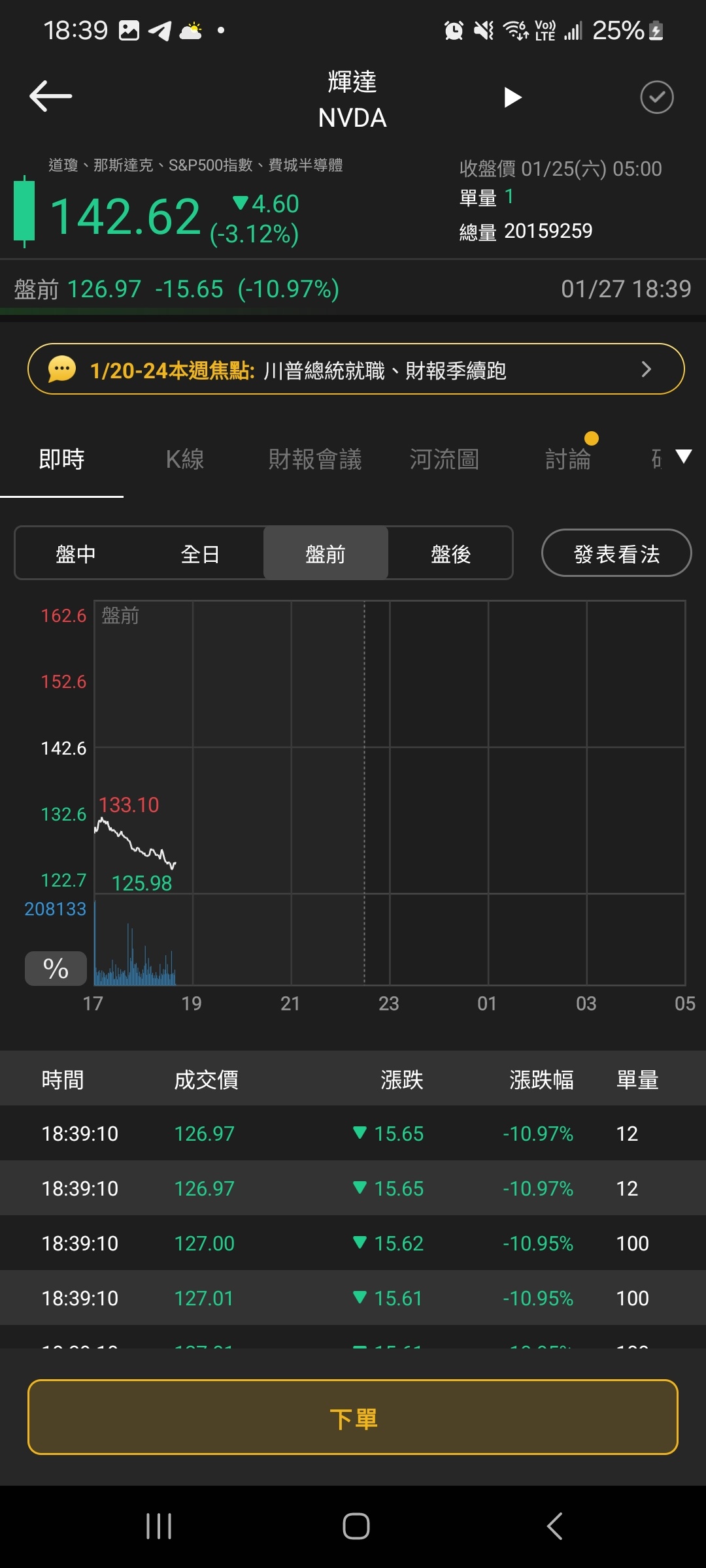Tap the green candlestick icon beside the price
The image size is (706, 1568).
[x=24, y=212]
